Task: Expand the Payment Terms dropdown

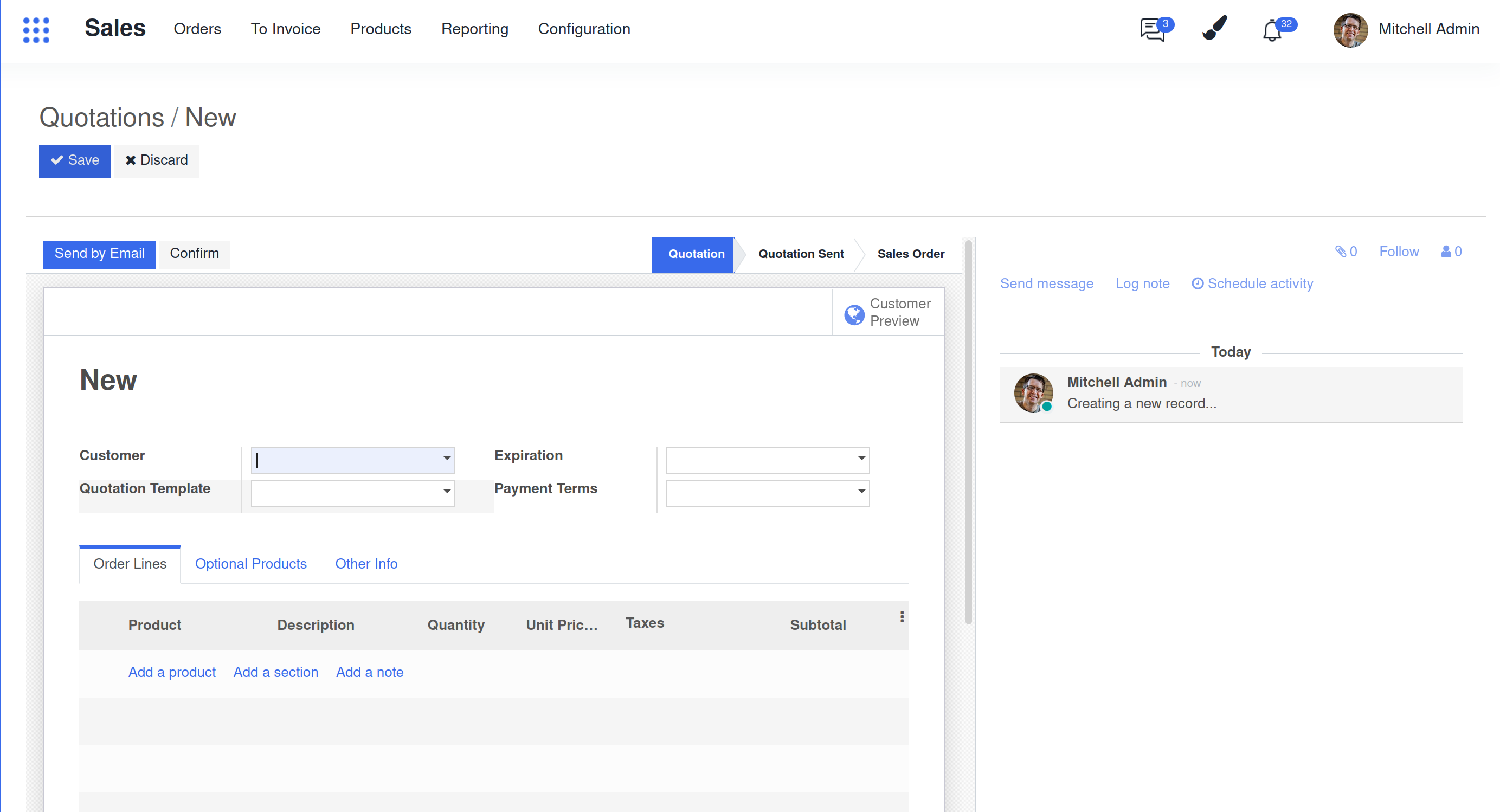Action: (861, 492)
